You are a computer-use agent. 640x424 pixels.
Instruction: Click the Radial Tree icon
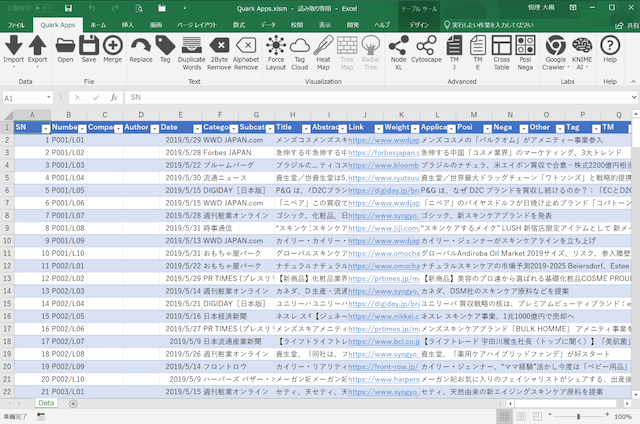click(371, 45)
